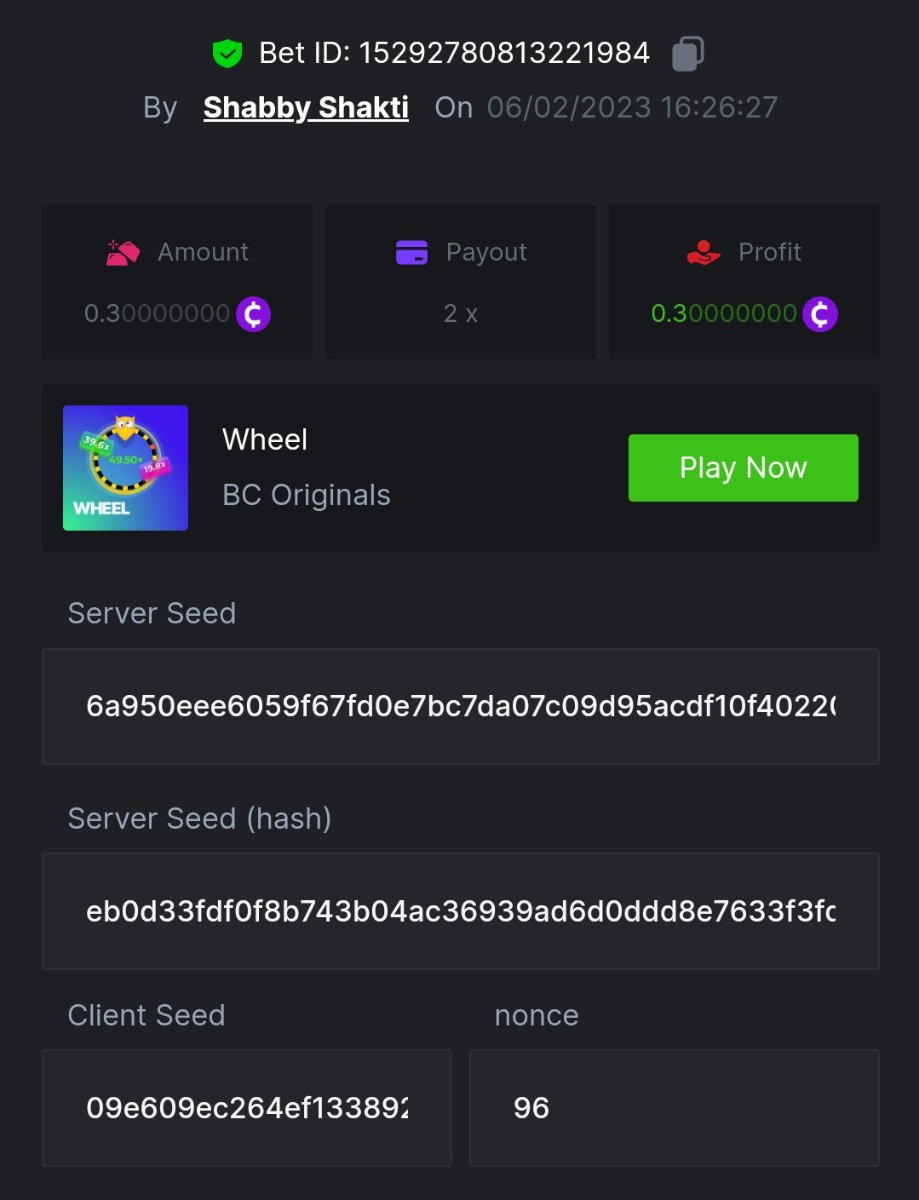This screenshot has width=919, height=1200.
Task: Select the Server Seed field
Action: point(460,706)
